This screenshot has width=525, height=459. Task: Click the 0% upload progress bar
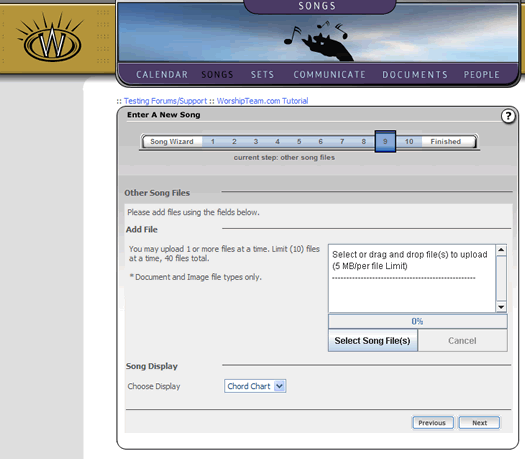[418, 321]
